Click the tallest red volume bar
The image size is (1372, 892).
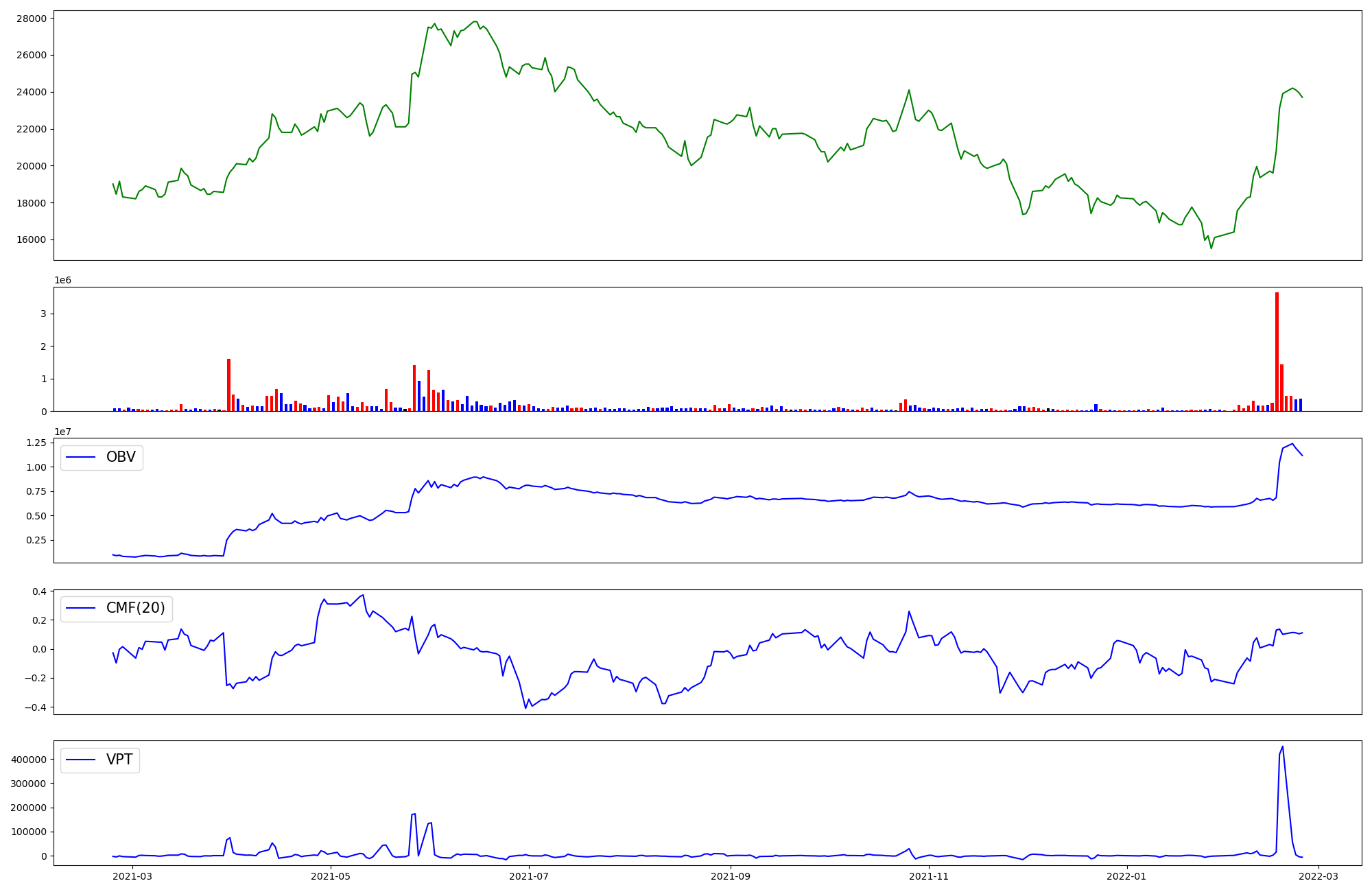point(1277,351)
